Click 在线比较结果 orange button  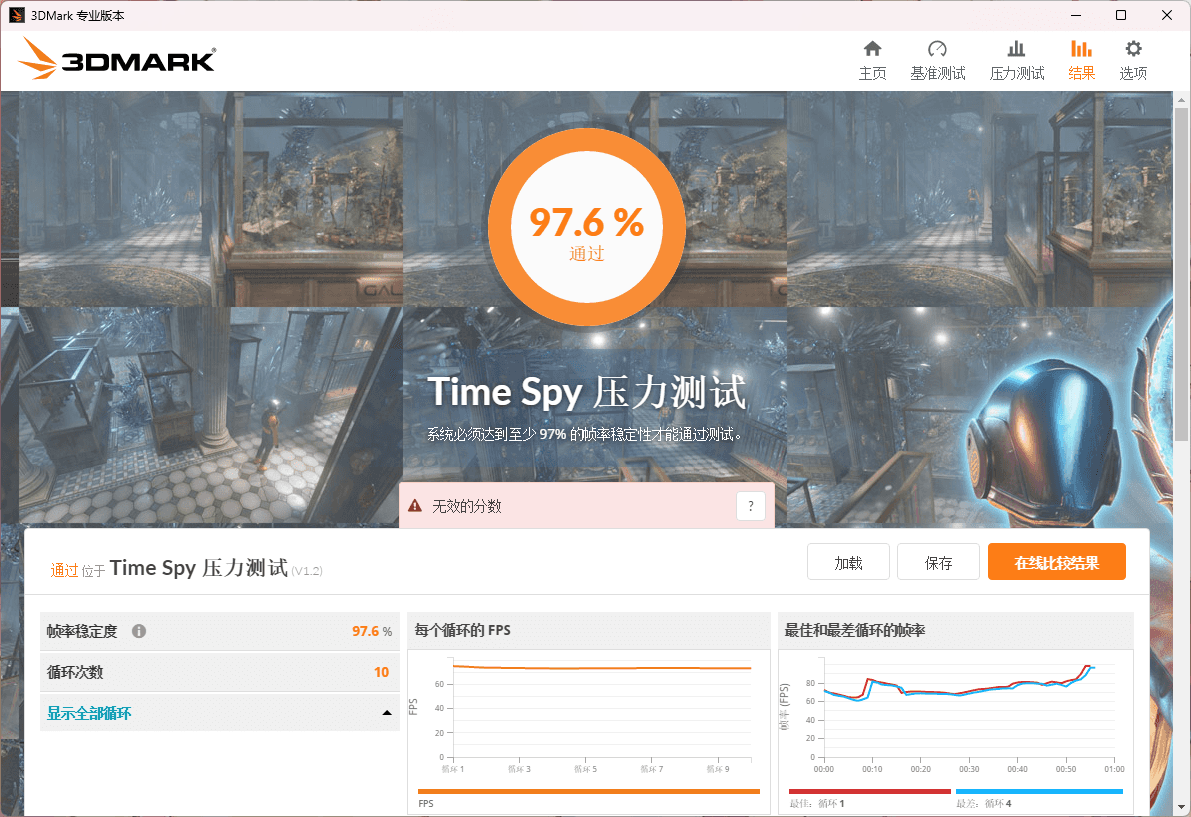pyautogui.click(x=1056, y=562)
